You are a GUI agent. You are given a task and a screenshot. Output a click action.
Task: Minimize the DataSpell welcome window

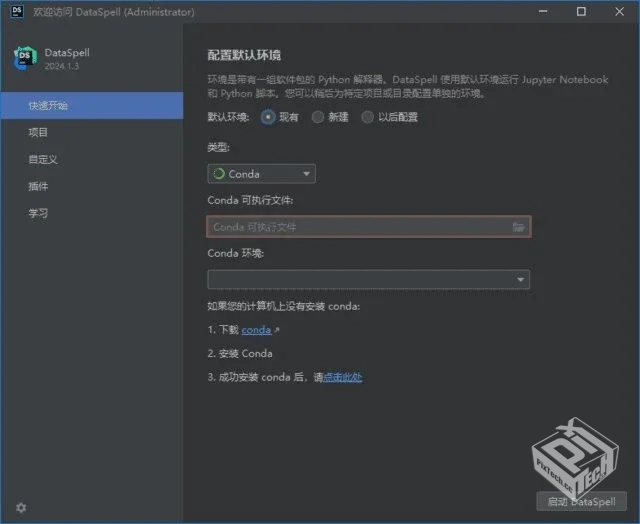click(x=543, y=11)
